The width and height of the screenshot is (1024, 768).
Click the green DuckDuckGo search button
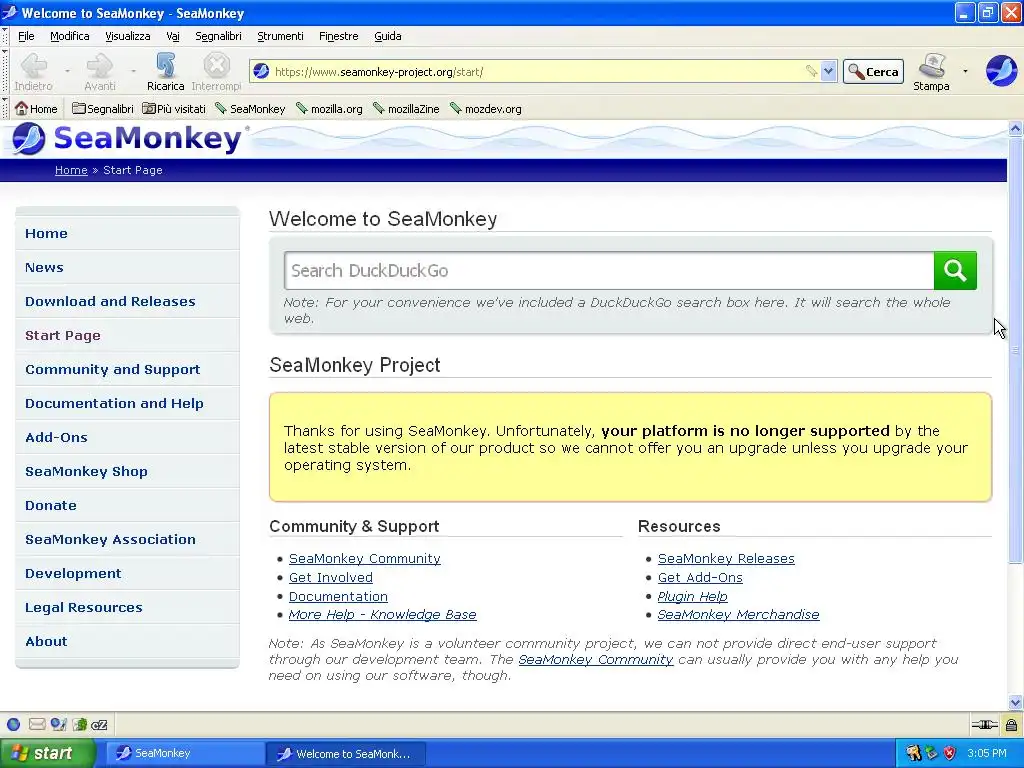click(x=955, y=270)
